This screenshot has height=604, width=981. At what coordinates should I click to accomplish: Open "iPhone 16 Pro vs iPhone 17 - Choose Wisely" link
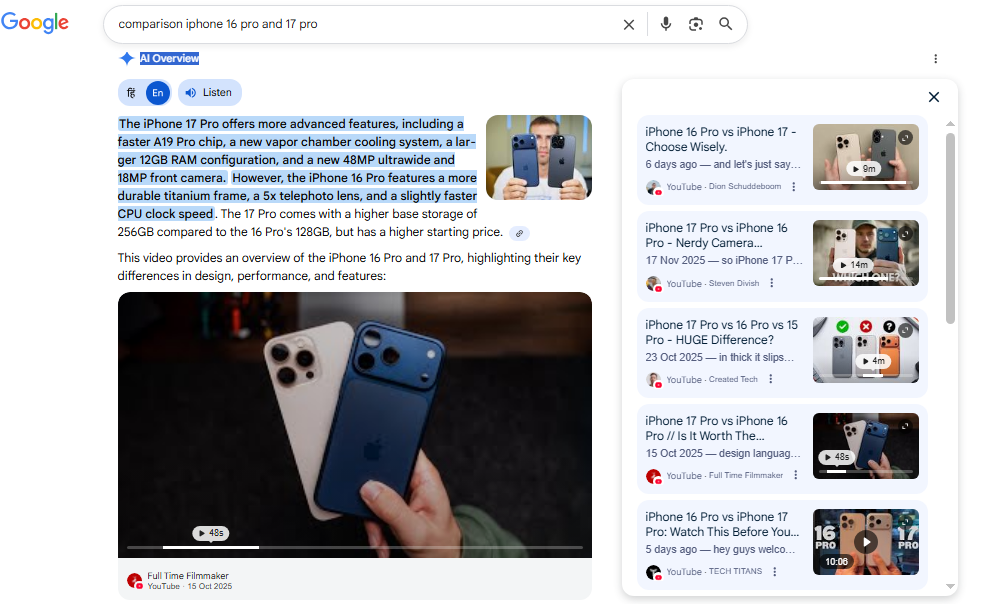coord(720,139)
